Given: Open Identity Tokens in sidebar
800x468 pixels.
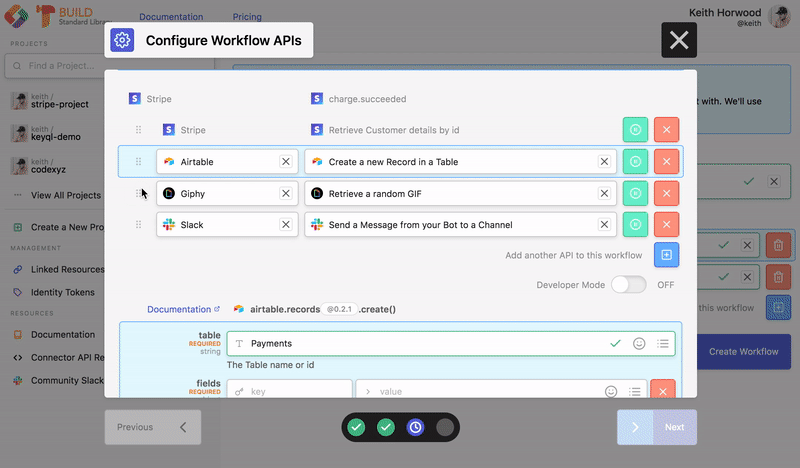Looking at the screenshot, I should point(54,292).
